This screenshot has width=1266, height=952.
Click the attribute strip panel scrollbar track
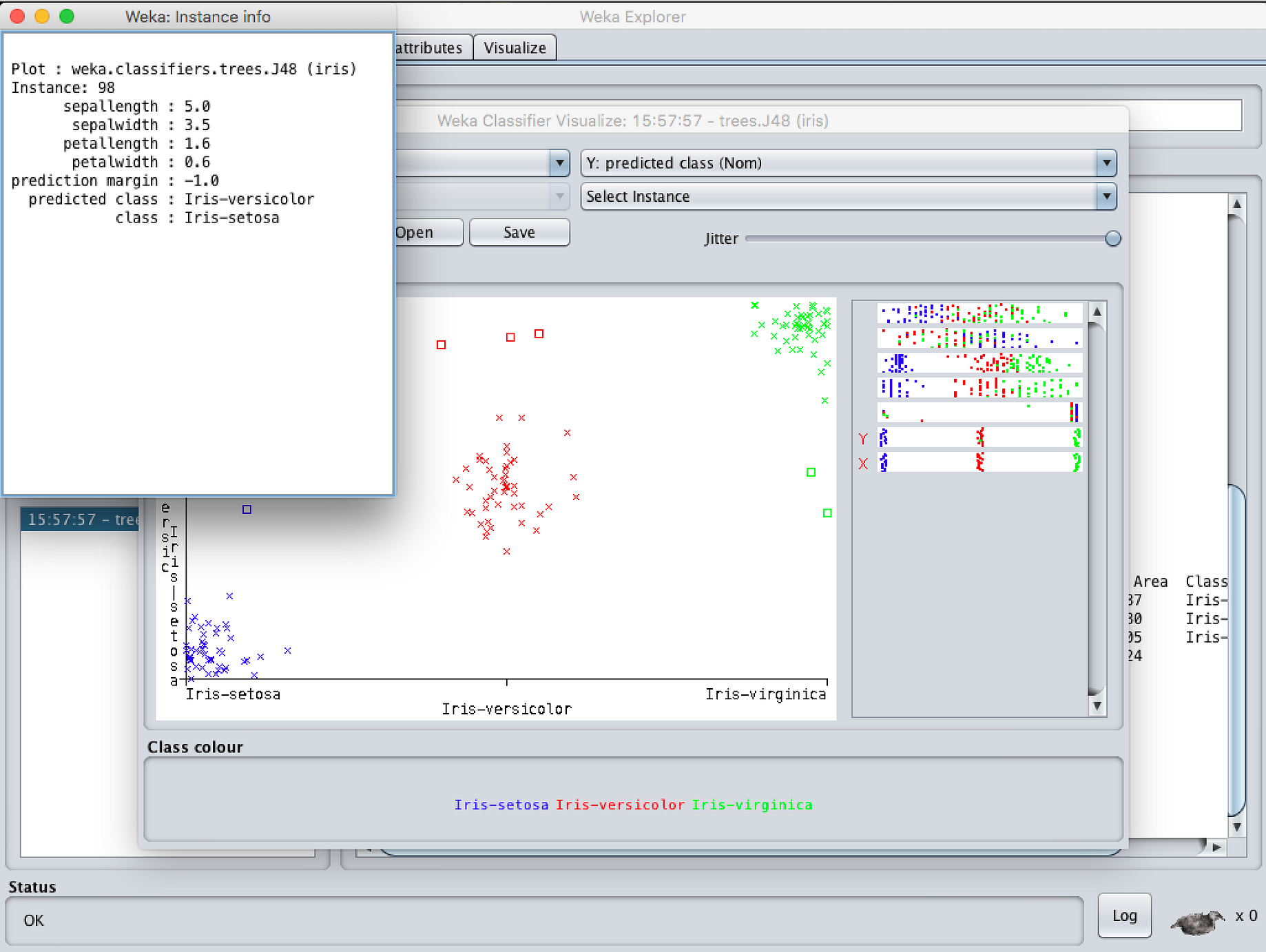click(1097, 510)
